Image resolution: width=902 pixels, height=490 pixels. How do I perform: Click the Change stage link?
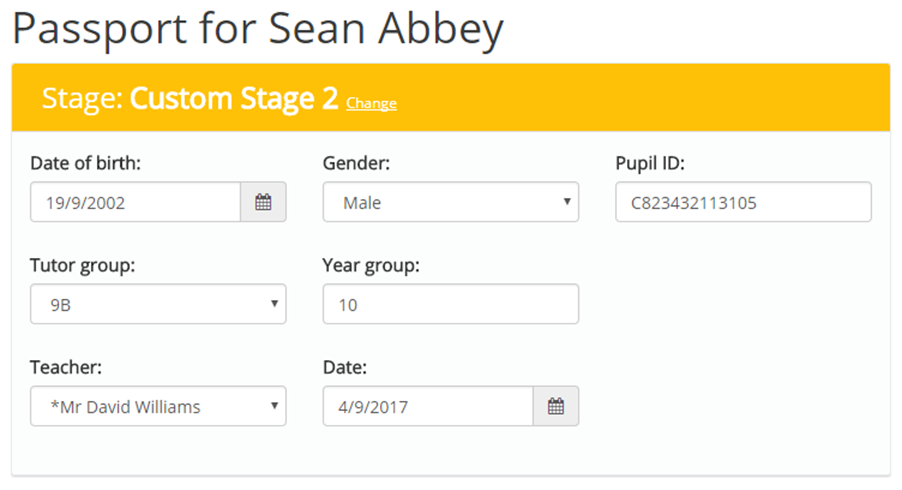coord(371,103)
